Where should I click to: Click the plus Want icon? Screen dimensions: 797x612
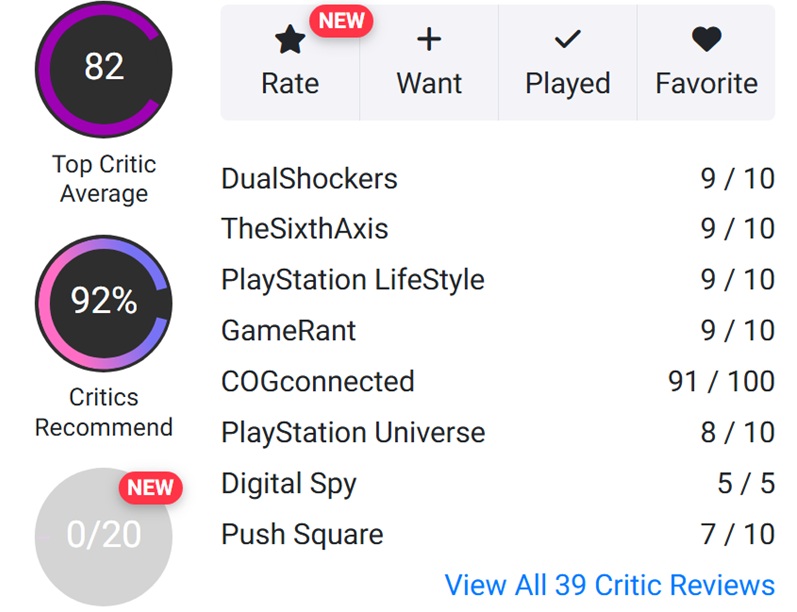pos(429,40)
